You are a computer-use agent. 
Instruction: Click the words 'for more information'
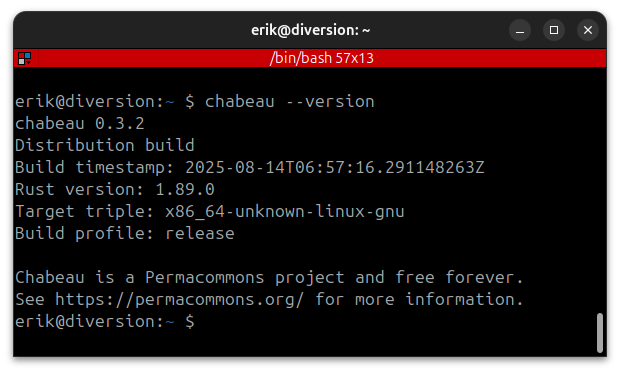(419, 299)
